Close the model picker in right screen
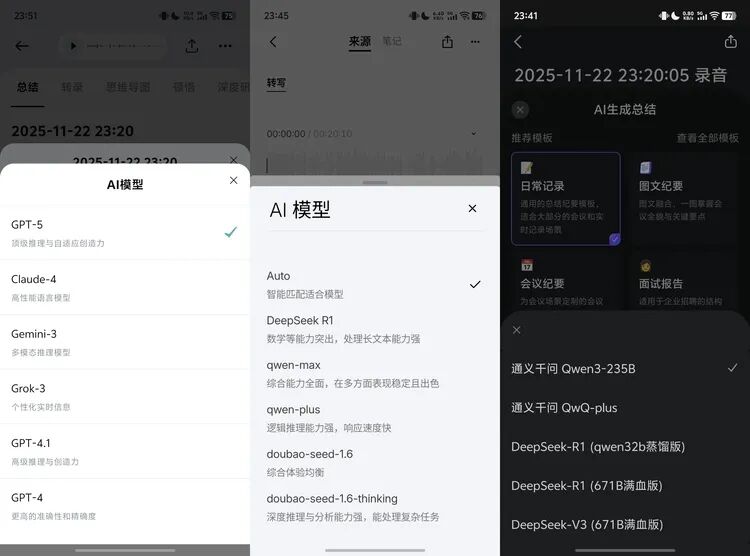 (x=517, y=330)
